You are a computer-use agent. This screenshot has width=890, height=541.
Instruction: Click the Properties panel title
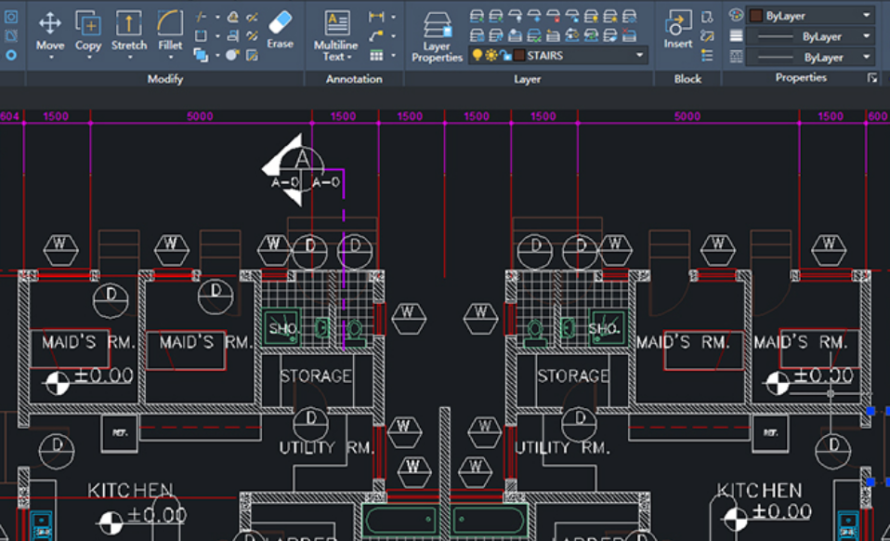coord(801,78)
